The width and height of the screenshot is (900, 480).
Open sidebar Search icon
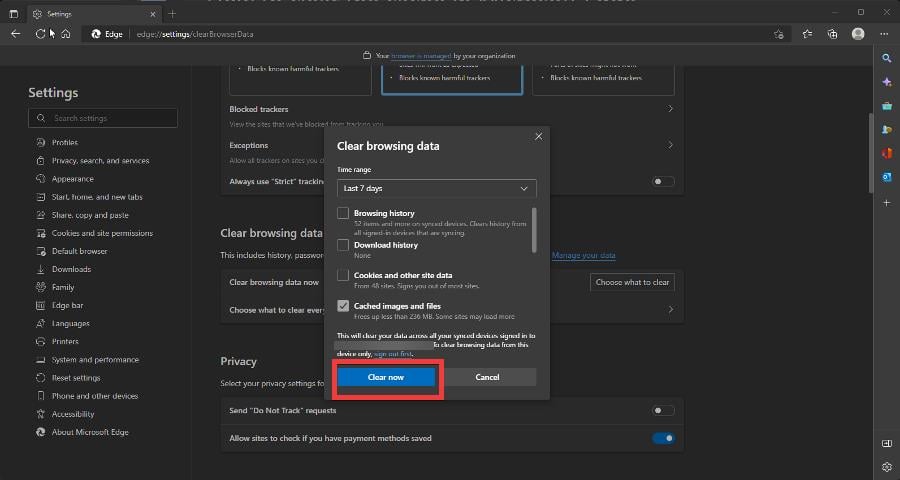tap(887, 58)
